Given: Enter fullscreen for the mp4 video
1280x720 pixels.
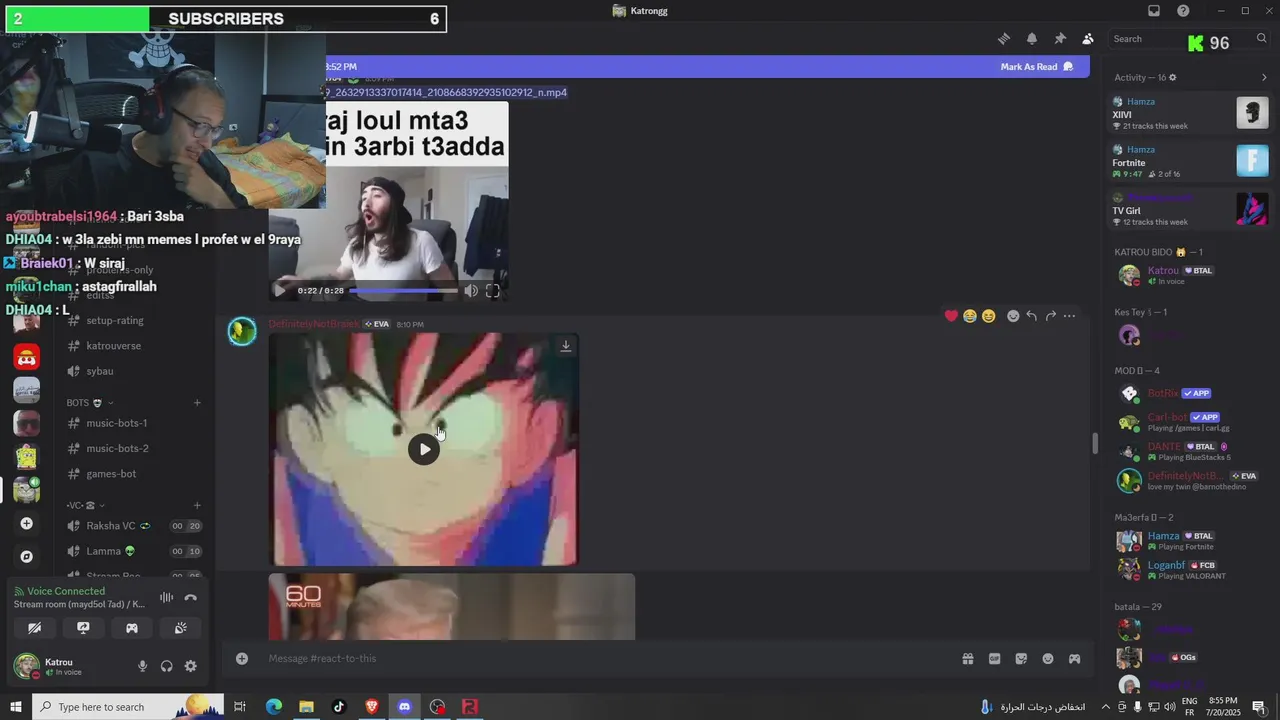Looking at the screenshot, I should tap(492, 291).
